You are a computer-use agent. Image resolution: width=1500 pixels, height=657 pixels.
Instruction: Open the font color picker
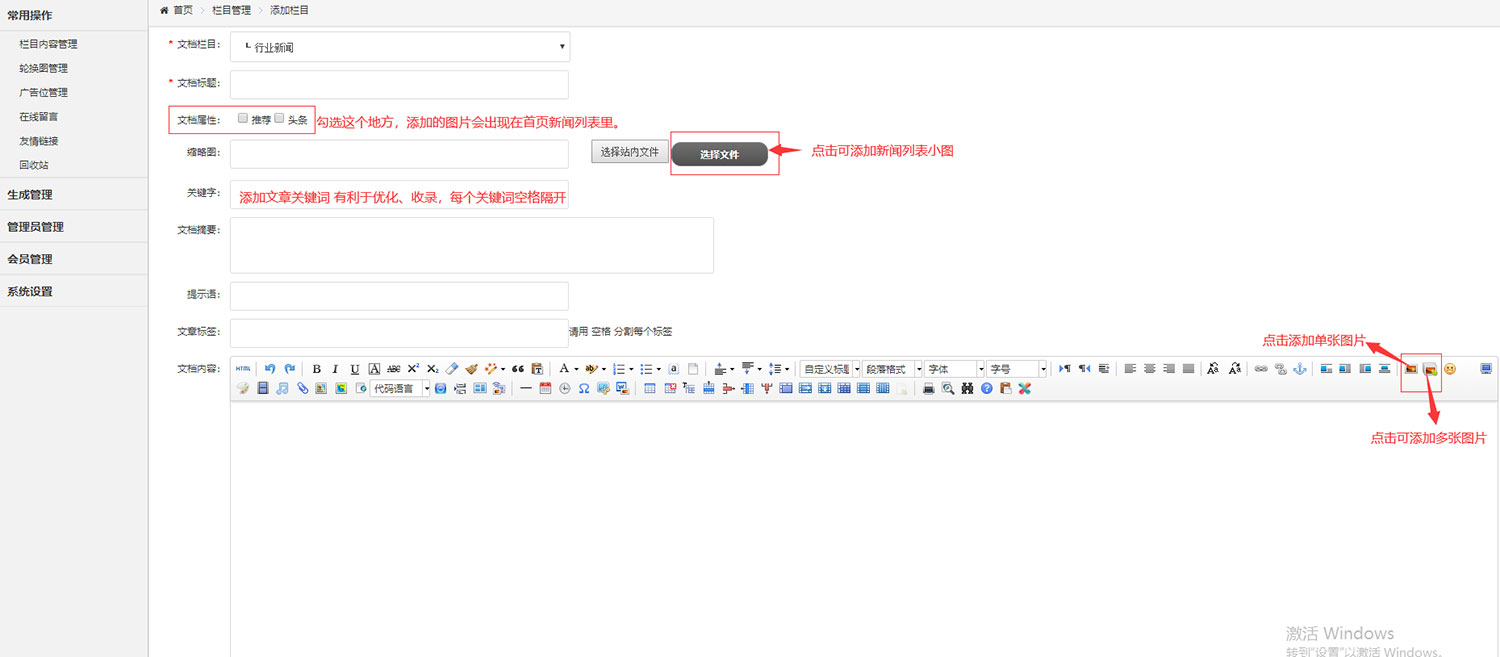[x=578, y=368]
